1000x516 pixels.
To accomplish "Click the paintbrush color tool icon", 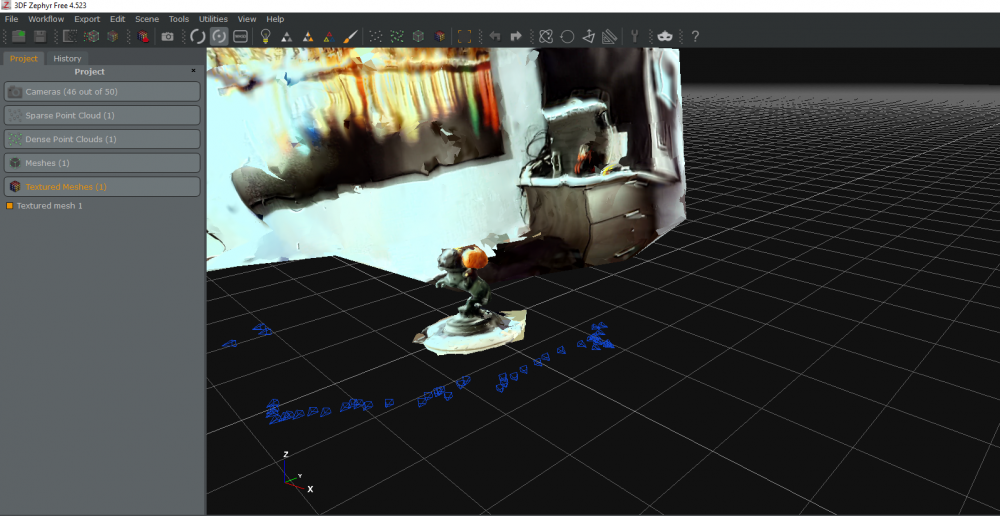I will tap(350, 36).
